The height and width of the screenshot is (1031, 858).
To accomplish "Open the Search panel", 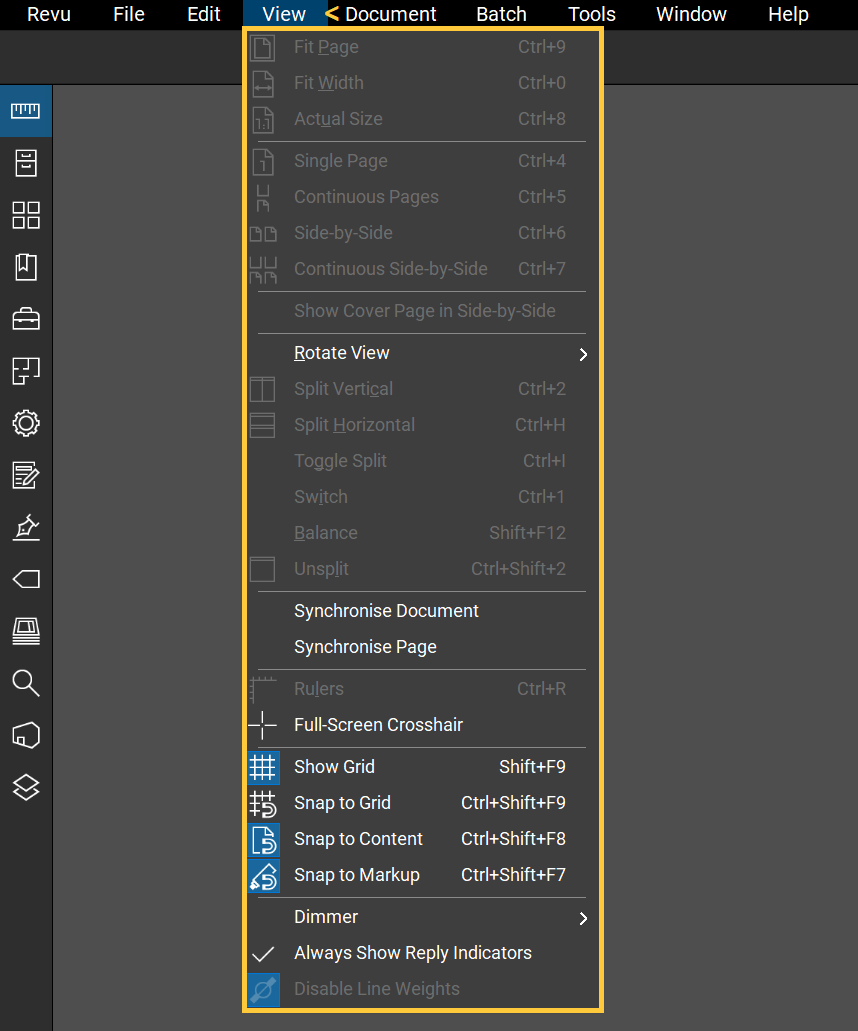I will pyautogui.click(x=25, y=683).
